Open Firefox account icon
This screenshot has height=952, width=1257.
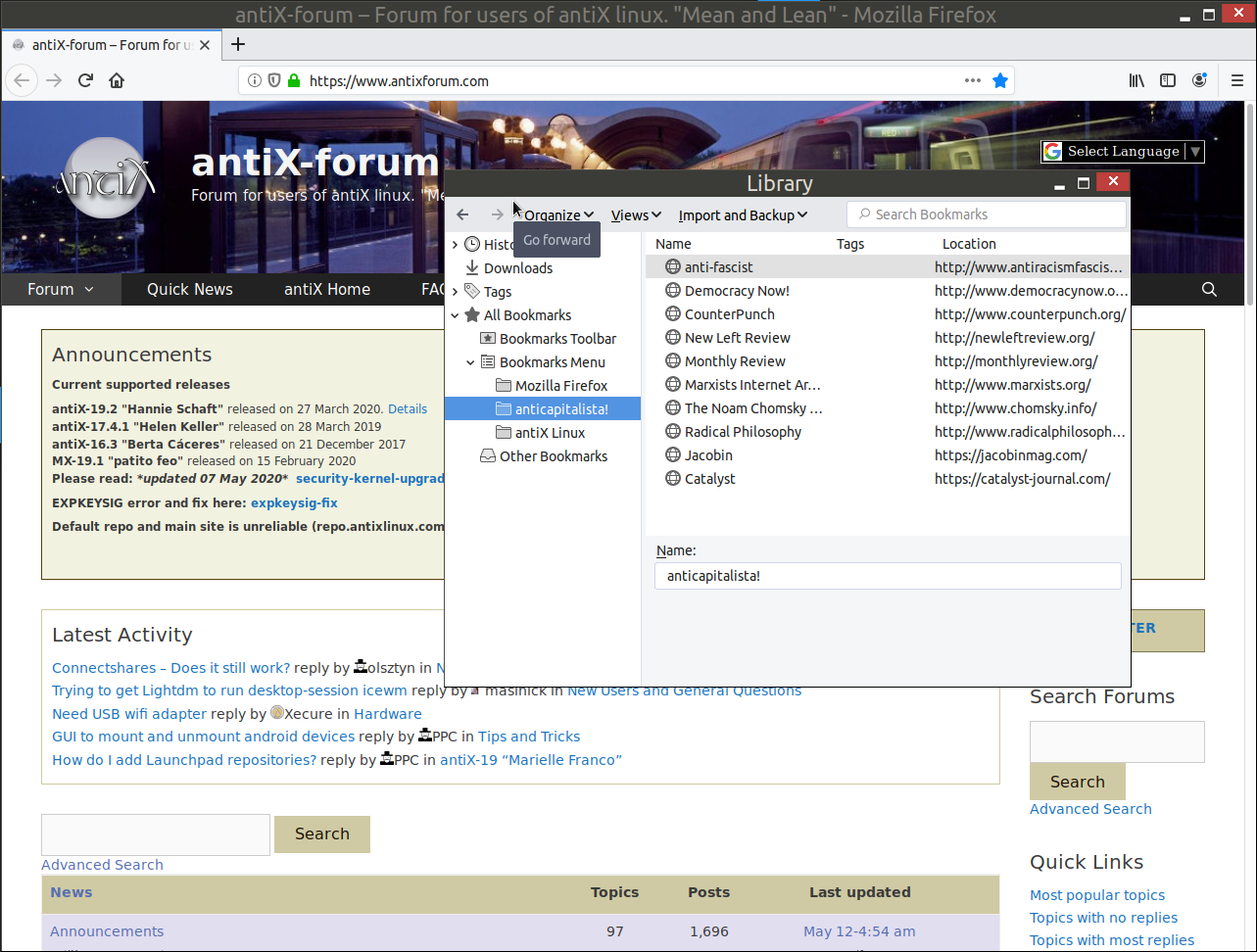(1199, 81)
